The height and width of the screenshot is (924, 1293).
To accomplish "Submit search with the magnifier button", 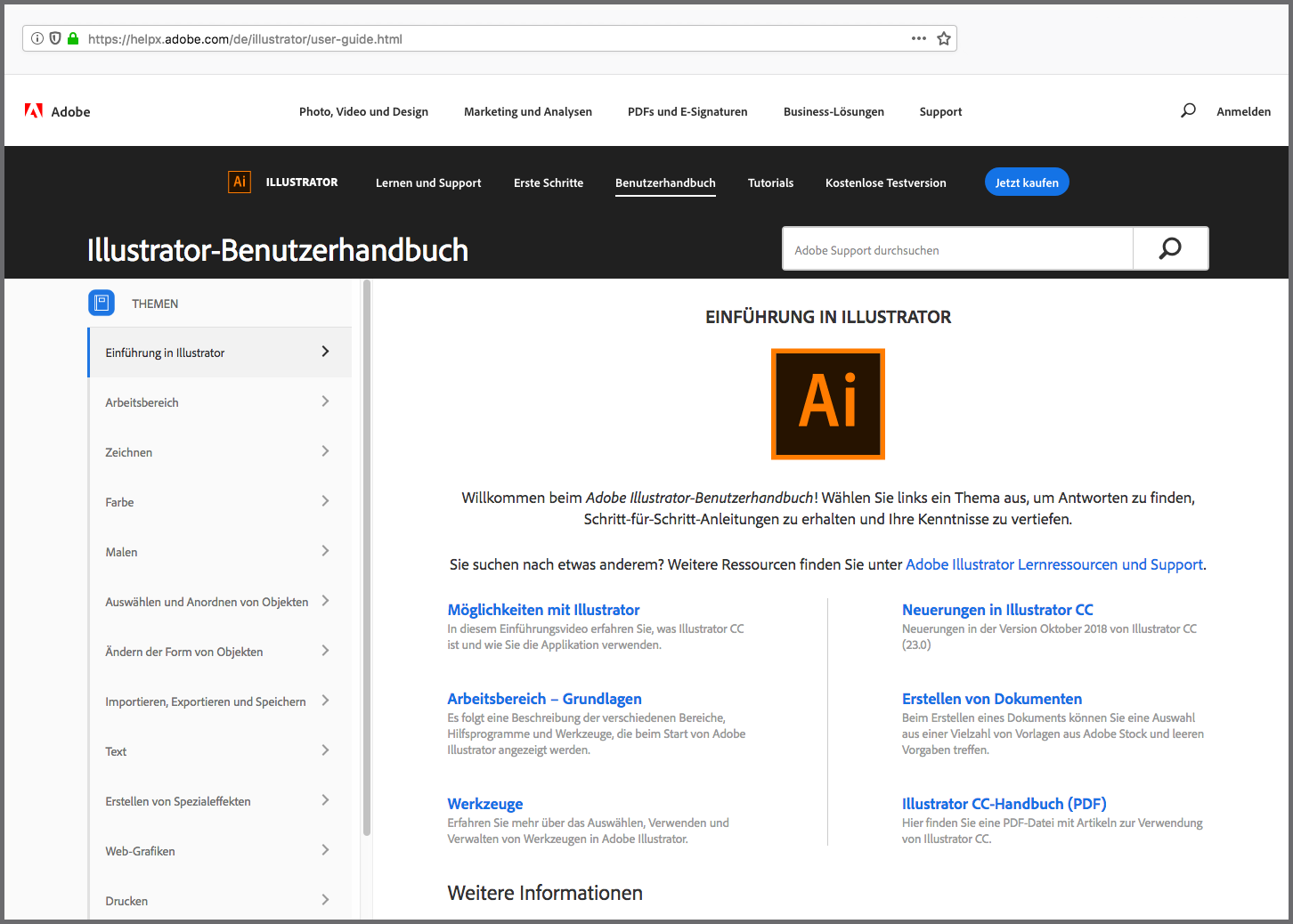I will pyautogui.click(x=1170, y=248).
